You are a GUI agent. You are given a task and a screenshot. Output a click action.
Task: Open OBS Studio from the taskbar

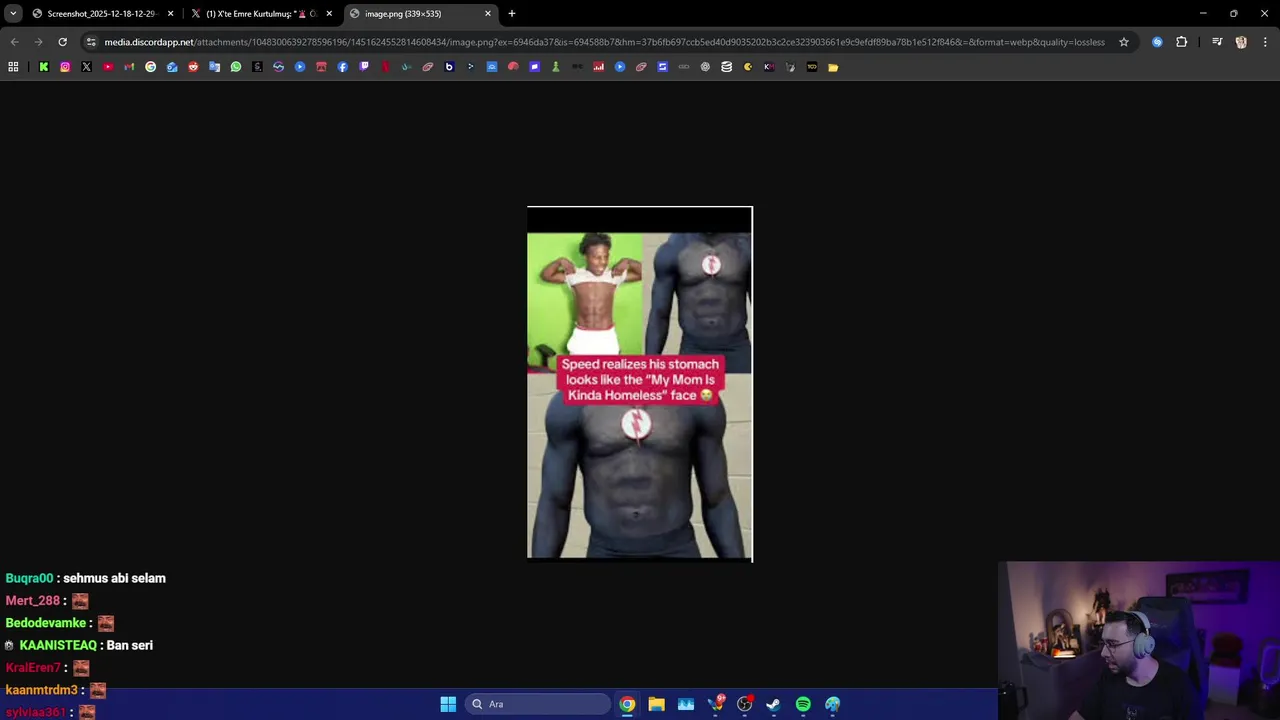(x=744, y=704)
